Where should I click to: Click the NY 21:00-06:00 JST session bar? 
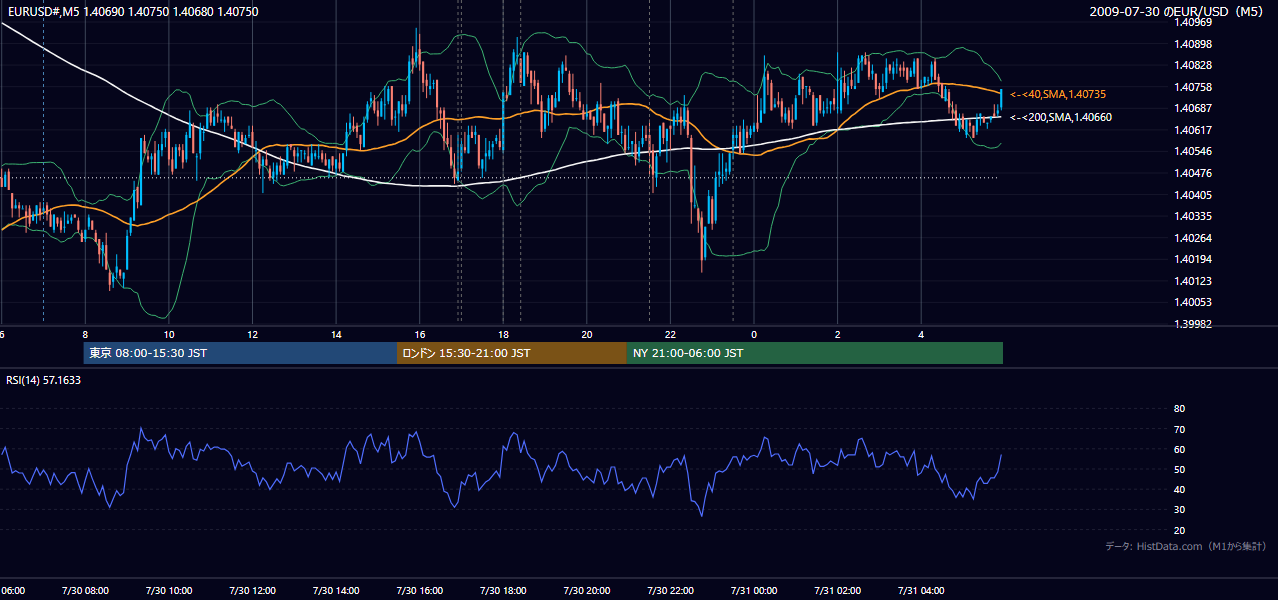(815, 353)
